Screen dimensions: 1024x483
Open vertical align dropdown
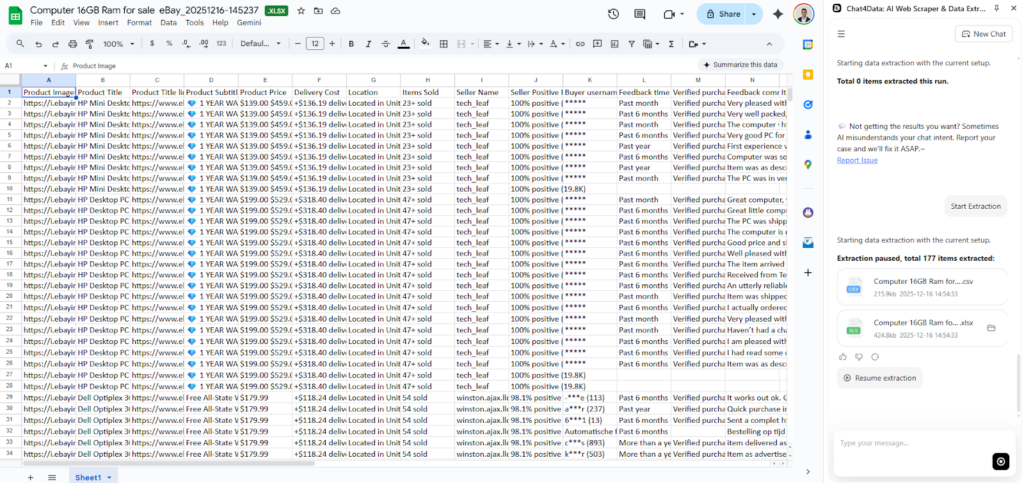tap(512, 44)
